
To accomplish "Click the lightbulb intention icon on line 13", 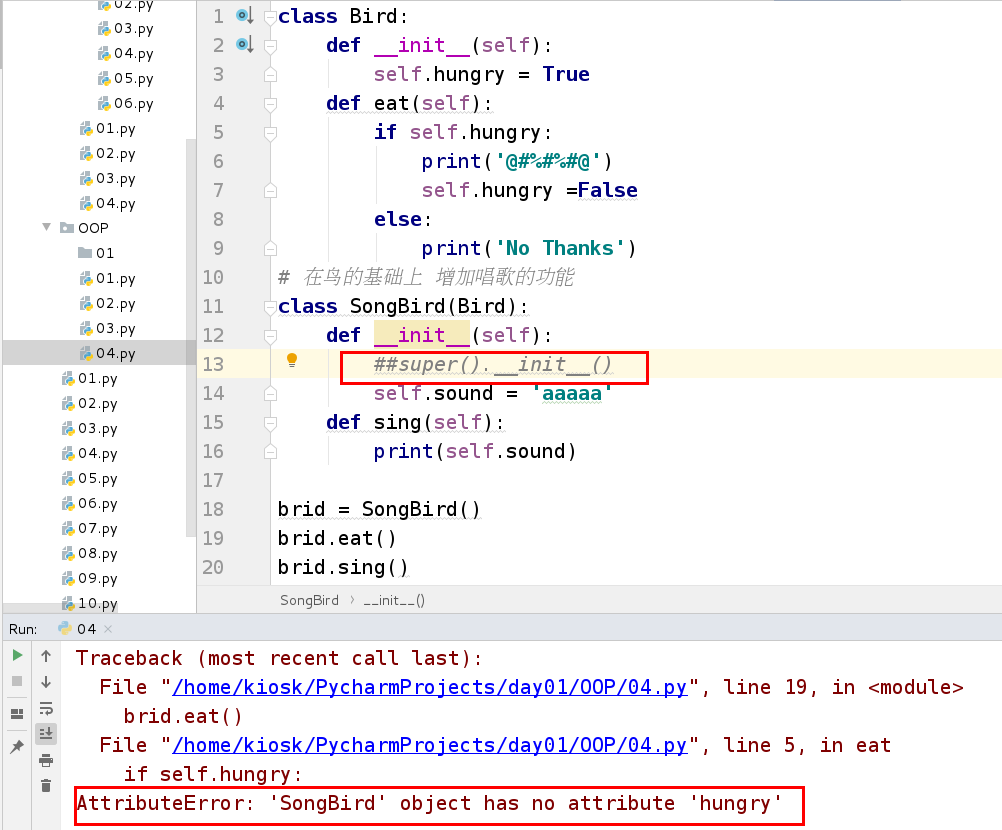I will click(x=292, y=360).
